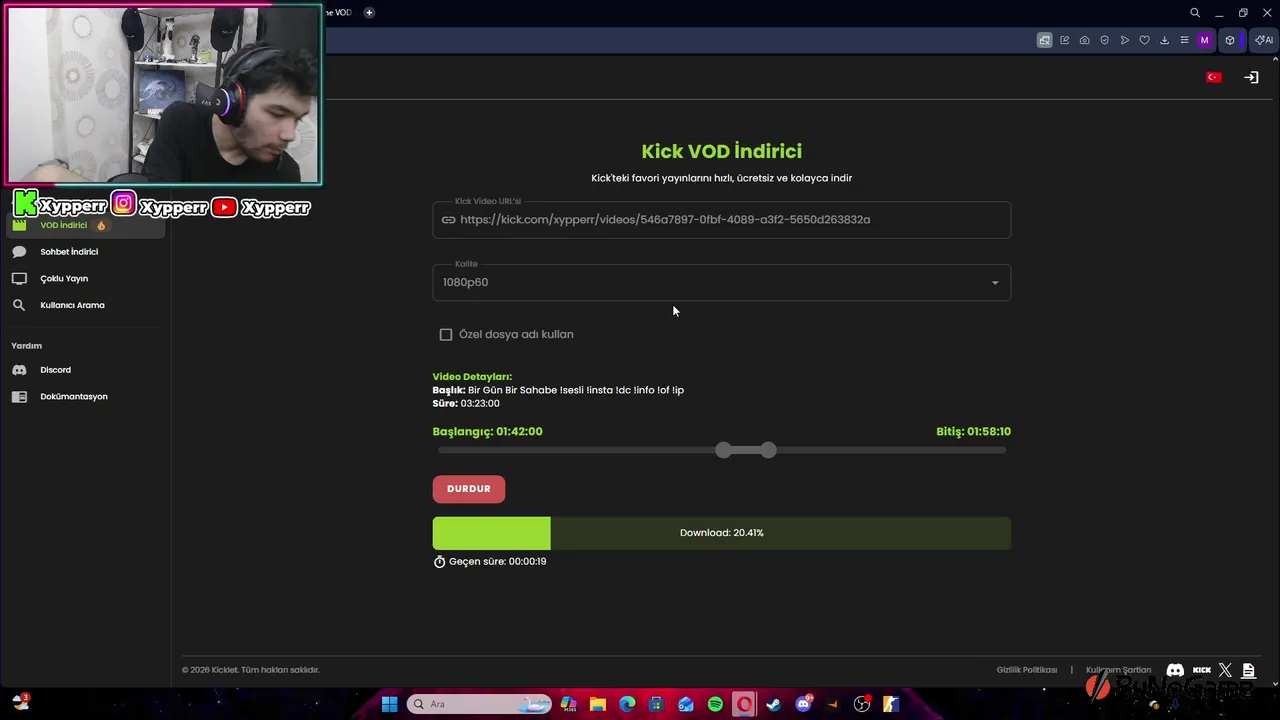This screenshot has width=1280, height=720.
Task: Open Gizlilik Politikası link
Action: [x=1026, y=670]
